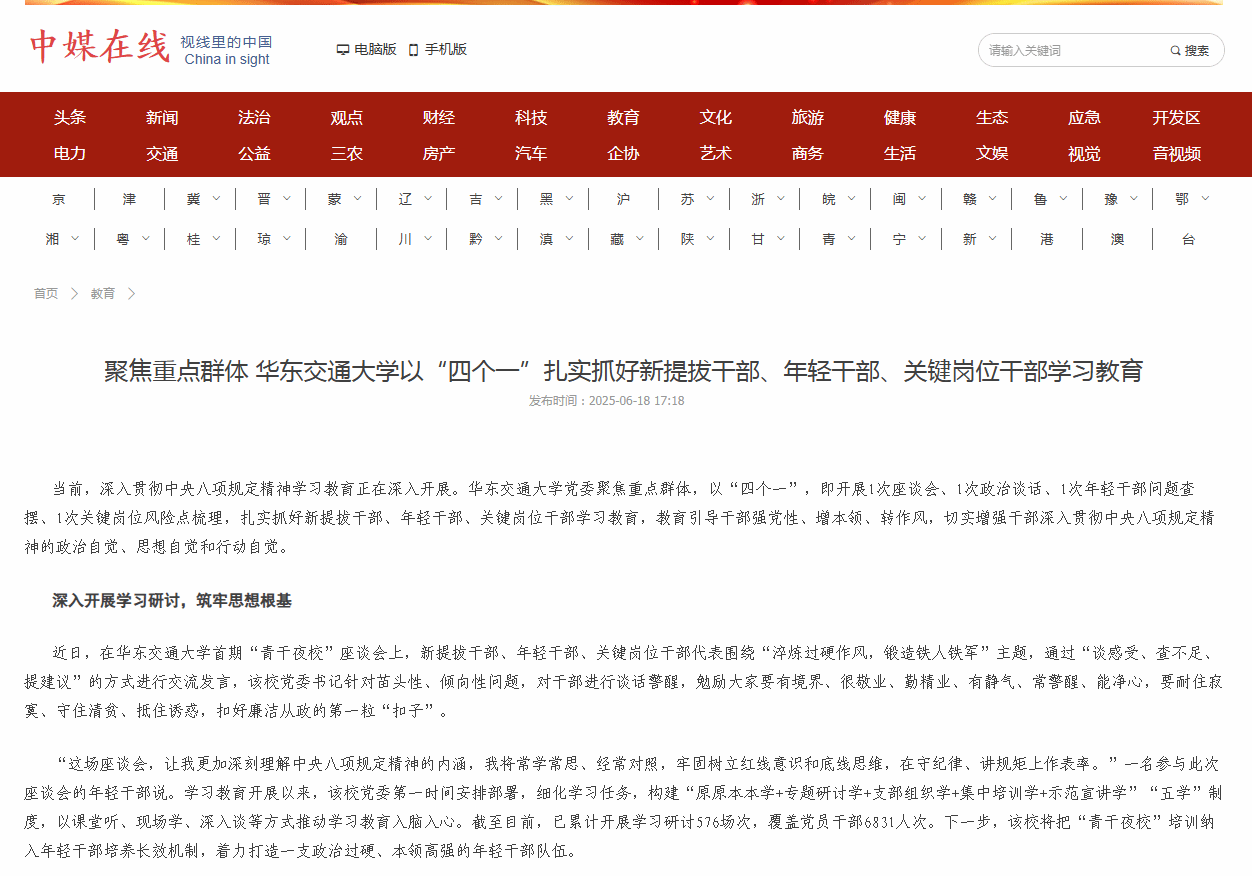The height and width of the screenshot is (876, 1252).
Task: Open the 台 region link
Action: (1188, 240)
